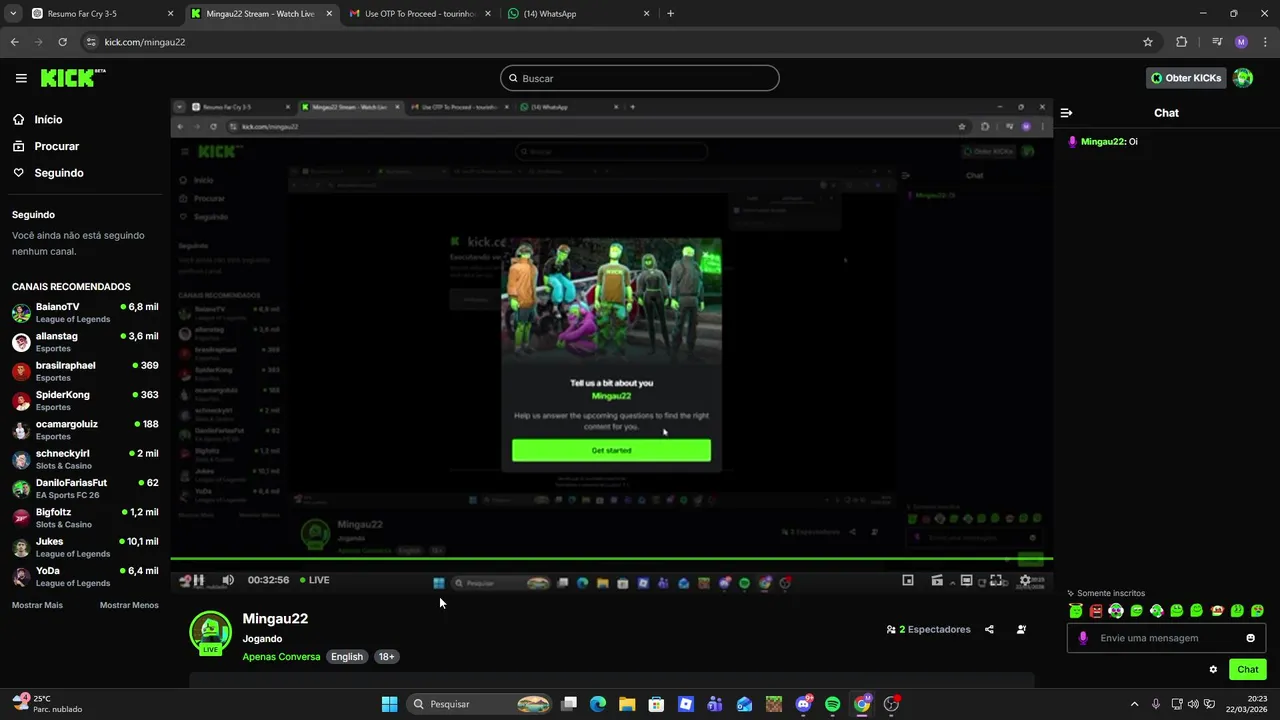
Task: Open recommended channel Jukes
Action: (85, 547)
